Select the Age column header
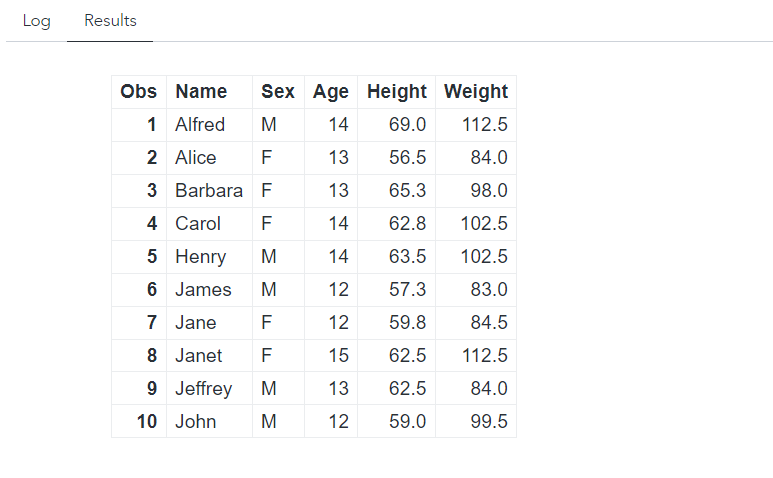This screenshot has width=773, height=478. coord(331,92)
